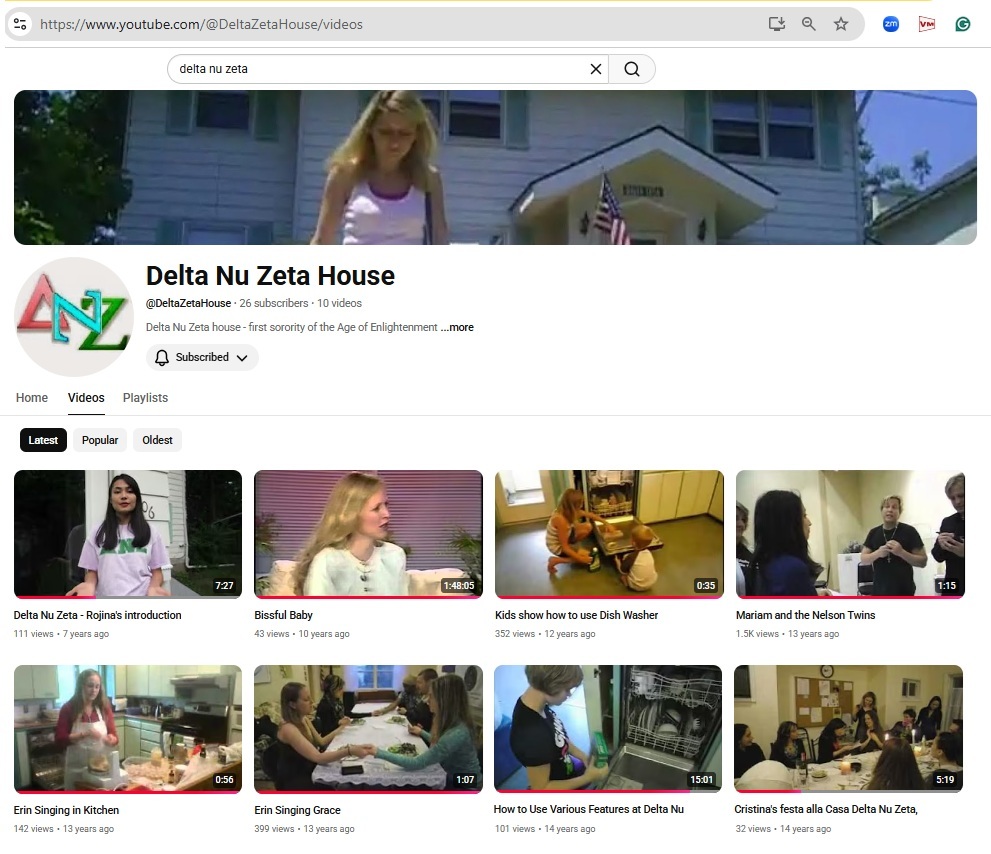Open the Zoom extension icon
Viewport: 991px width, 854px height.
891,24
